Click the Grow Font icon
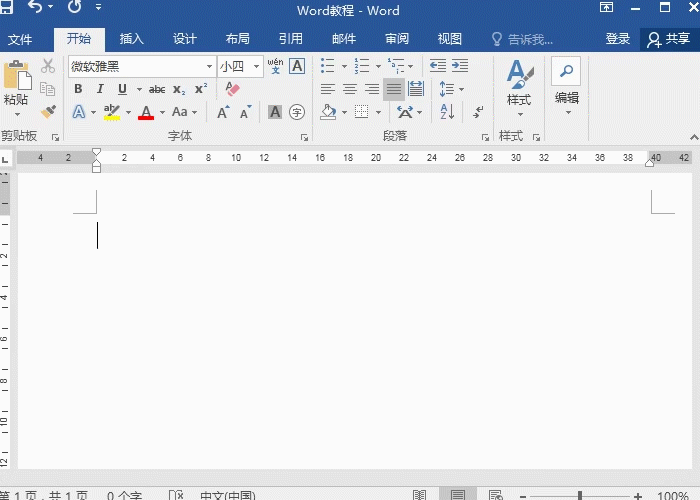The height and width of the screenshot is (500, 700). [223, 112]
